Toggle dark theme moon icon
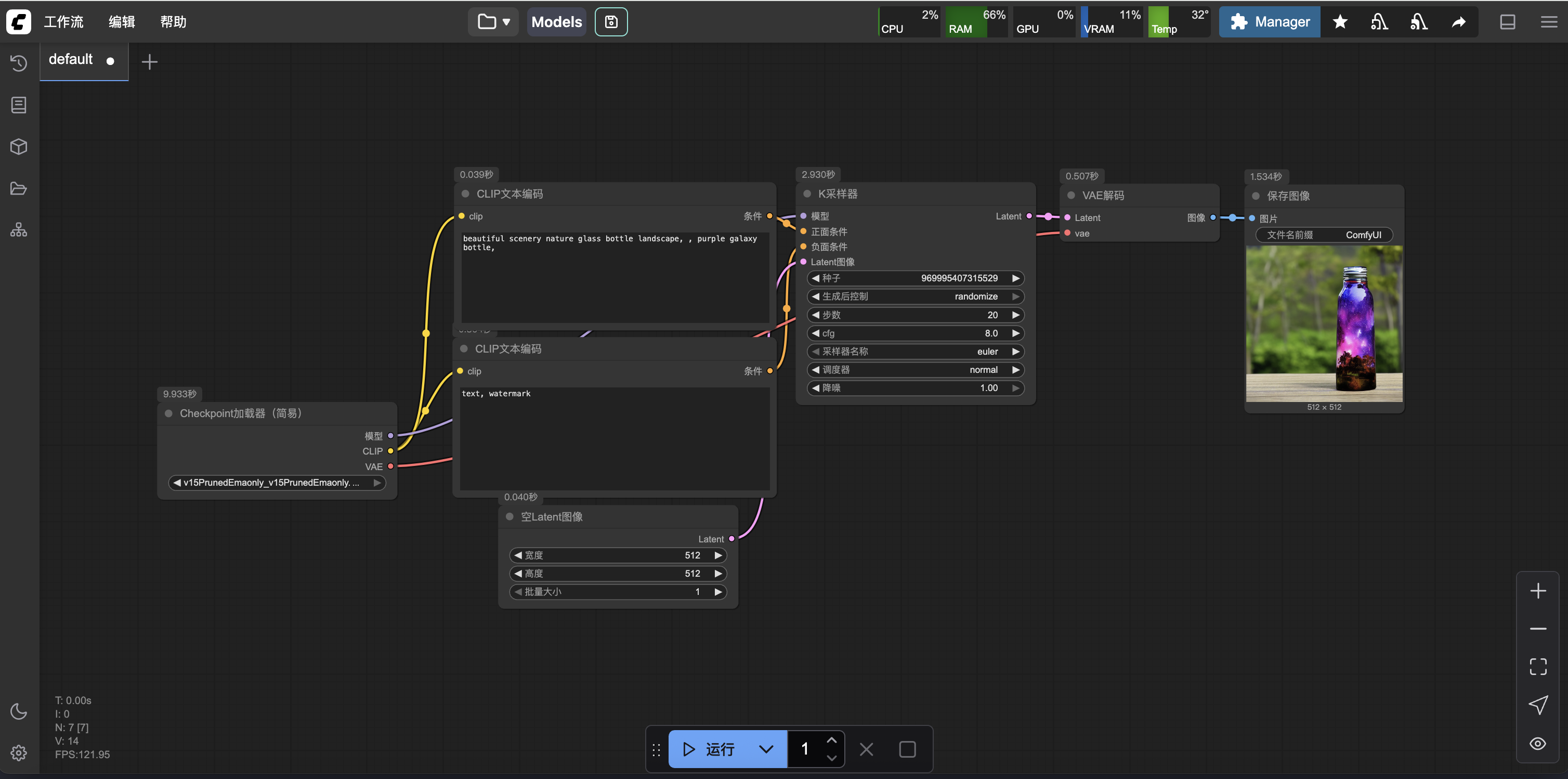The height and width of the screenshot is (779, 1568). pyautogui.click(x=19, y=711)
